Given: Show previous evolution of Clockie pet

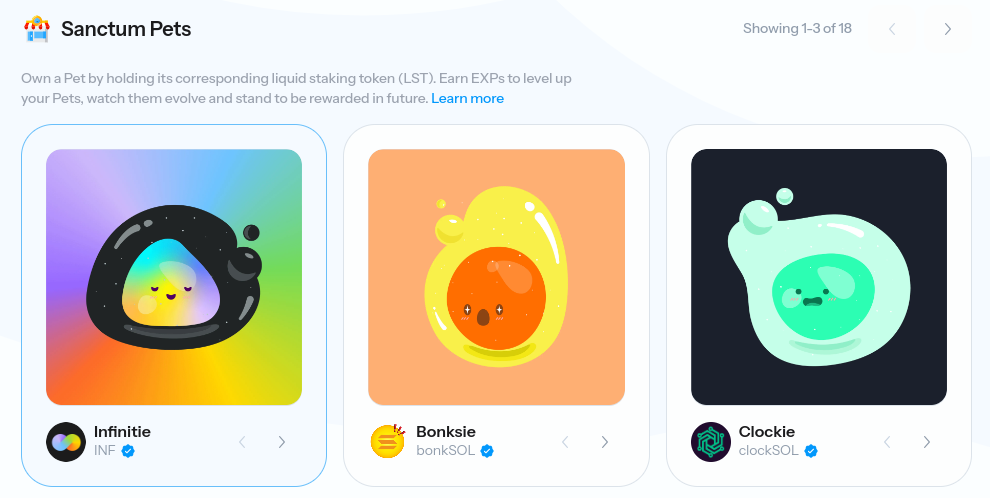Looking at the screenshot, I should coord(887,442).
